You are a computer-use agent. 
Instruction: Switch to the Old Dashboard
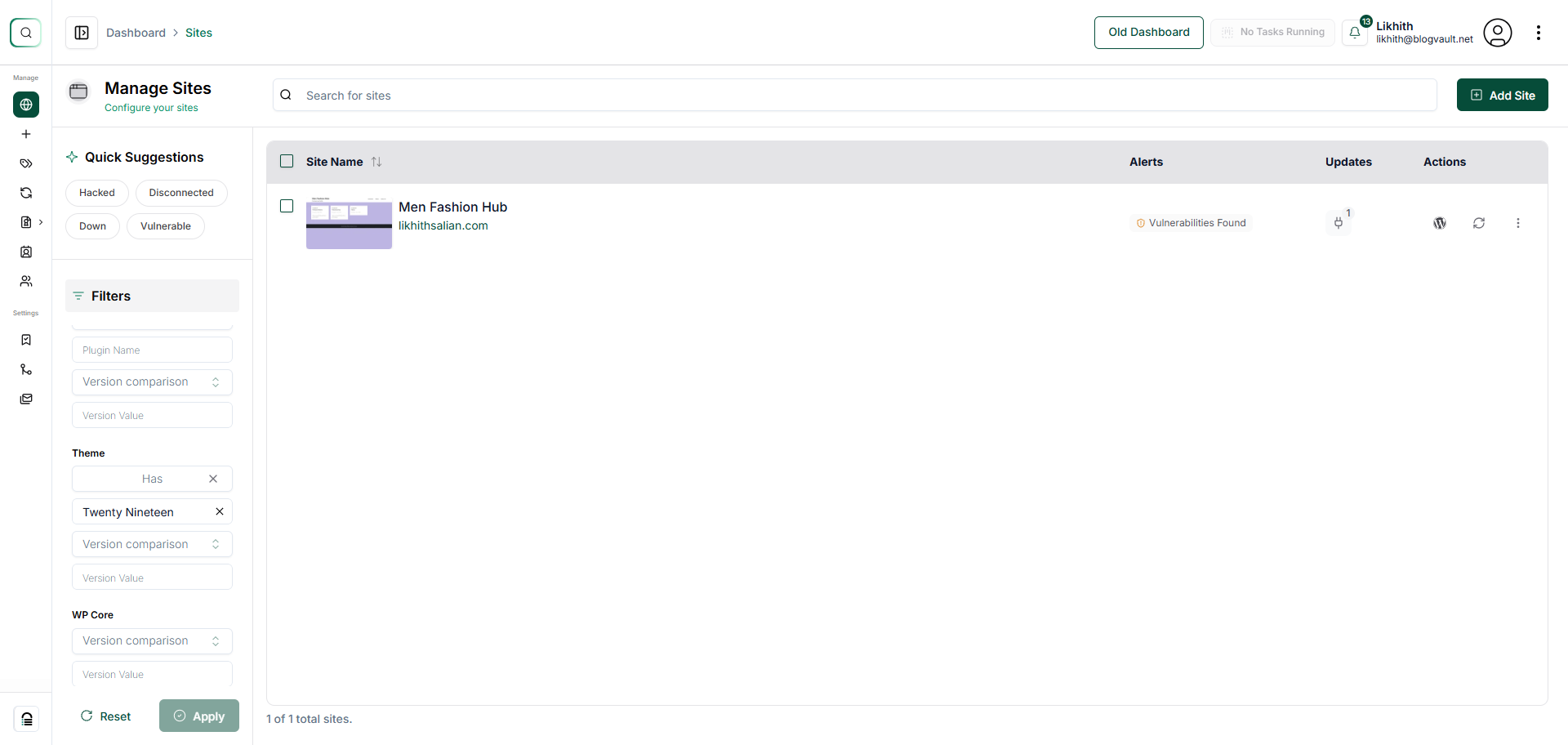coord(1148,33)
